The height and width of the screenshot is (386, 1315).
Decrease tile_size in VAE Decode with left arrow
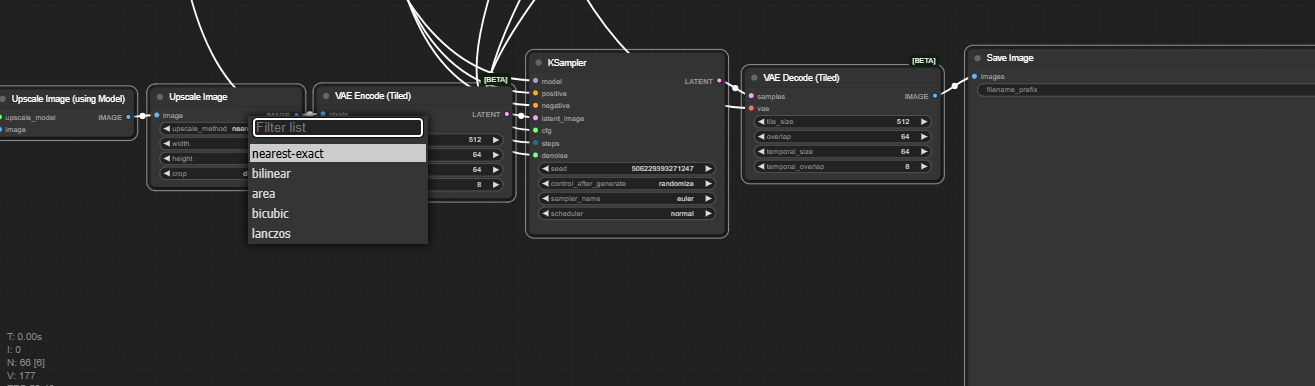pyautogui.click(x=760, y=121)
